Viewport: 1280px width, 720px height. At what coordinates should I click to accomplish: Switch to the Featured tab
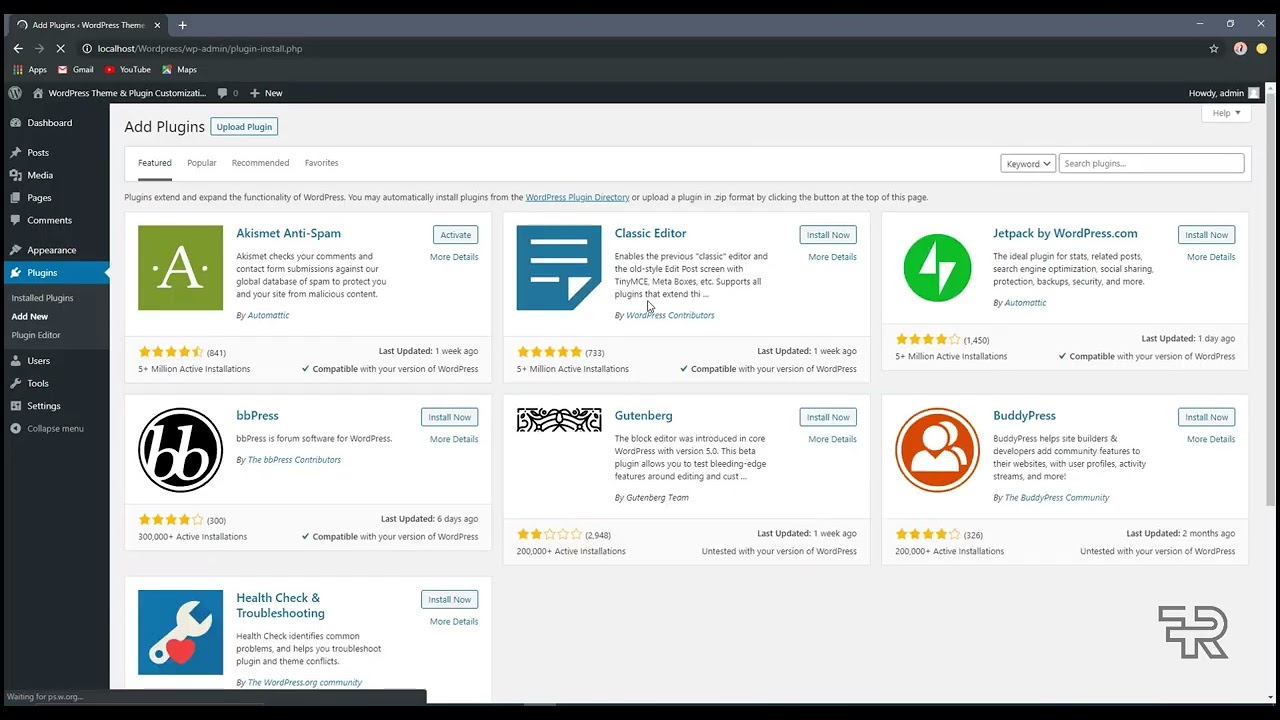pyautogui.click(x=155, y=163)
